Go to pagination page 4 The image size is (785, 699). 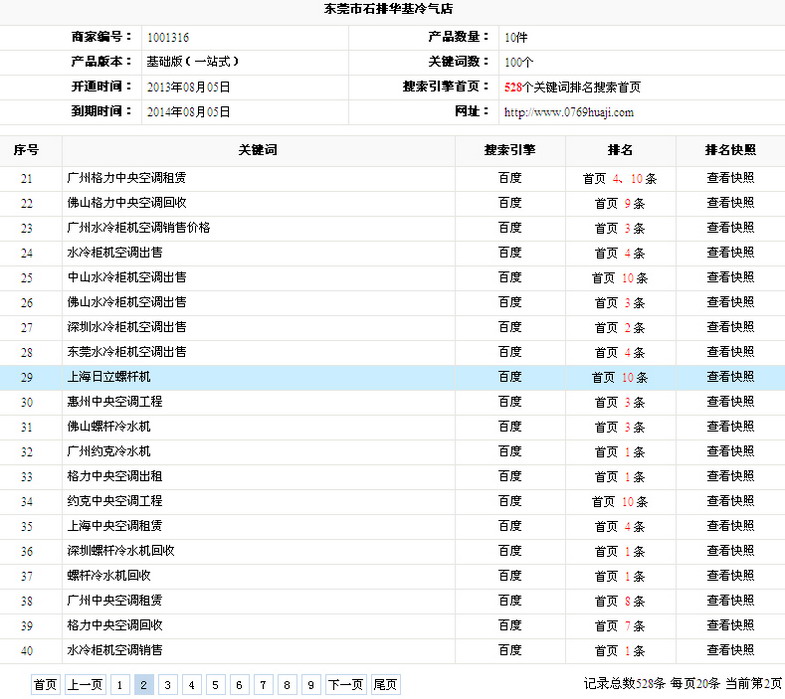pyautogui.click(x=192, y=684)
